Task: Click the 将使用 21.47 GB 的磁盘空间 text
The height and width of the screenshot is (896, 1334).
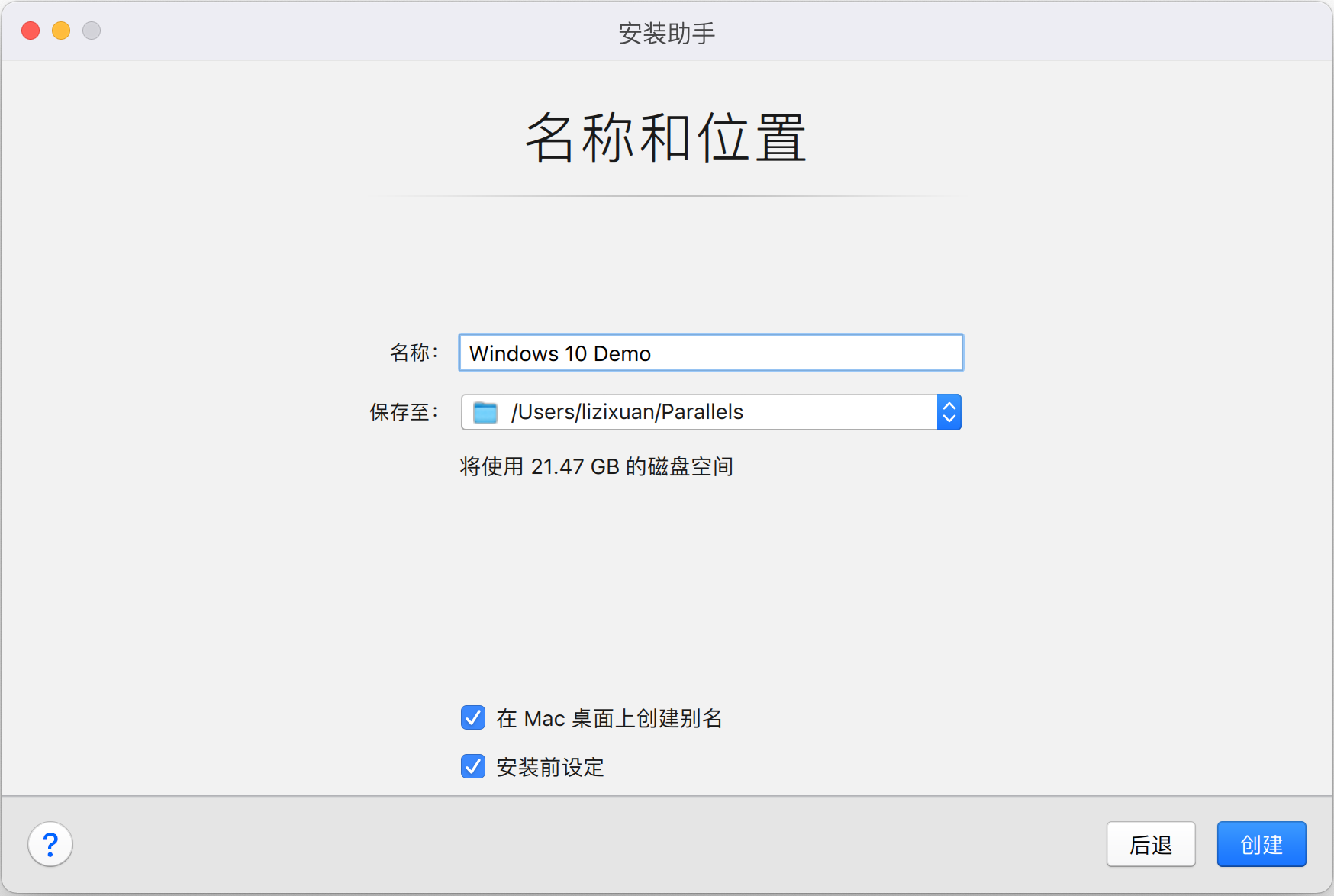Action: (596, 466)
